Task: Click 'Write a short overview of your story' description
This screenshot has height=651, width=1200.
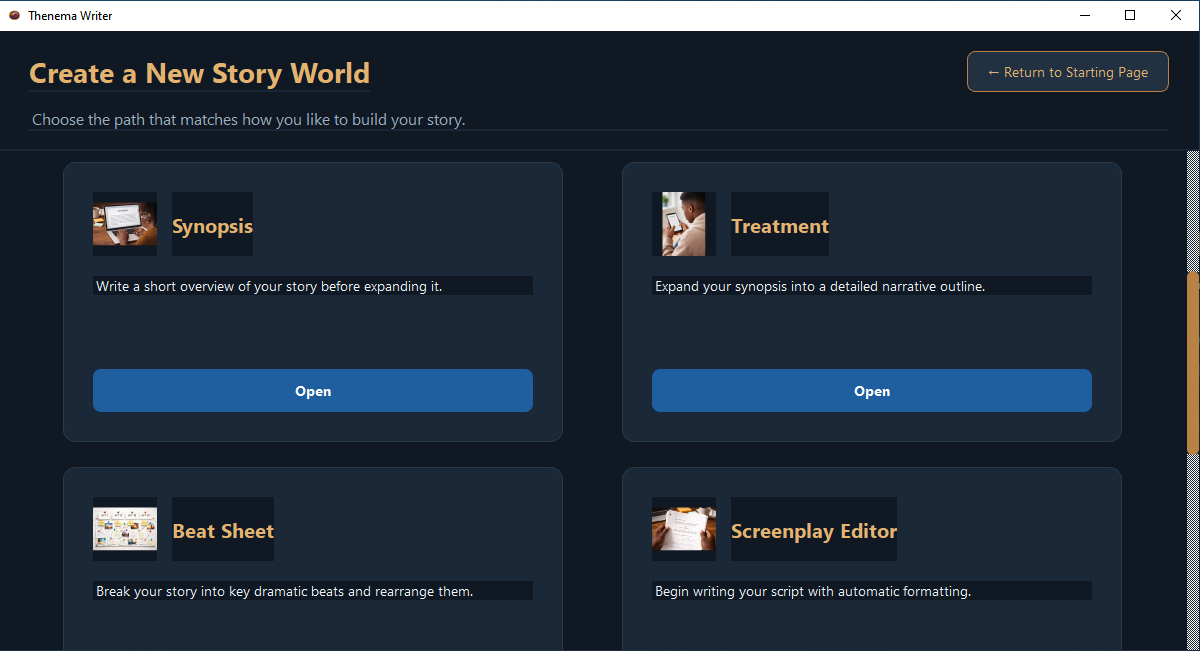Action: [x=269, y=286]
